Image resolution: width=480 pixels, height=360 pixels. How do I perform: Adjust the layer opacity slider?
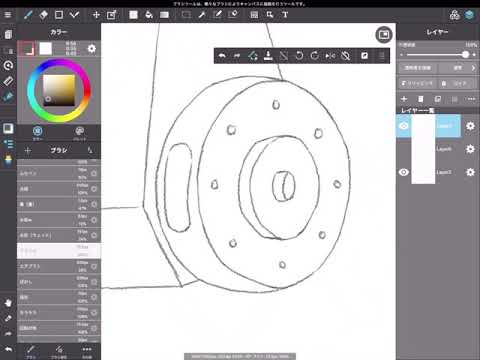click(x=436, y=55)
